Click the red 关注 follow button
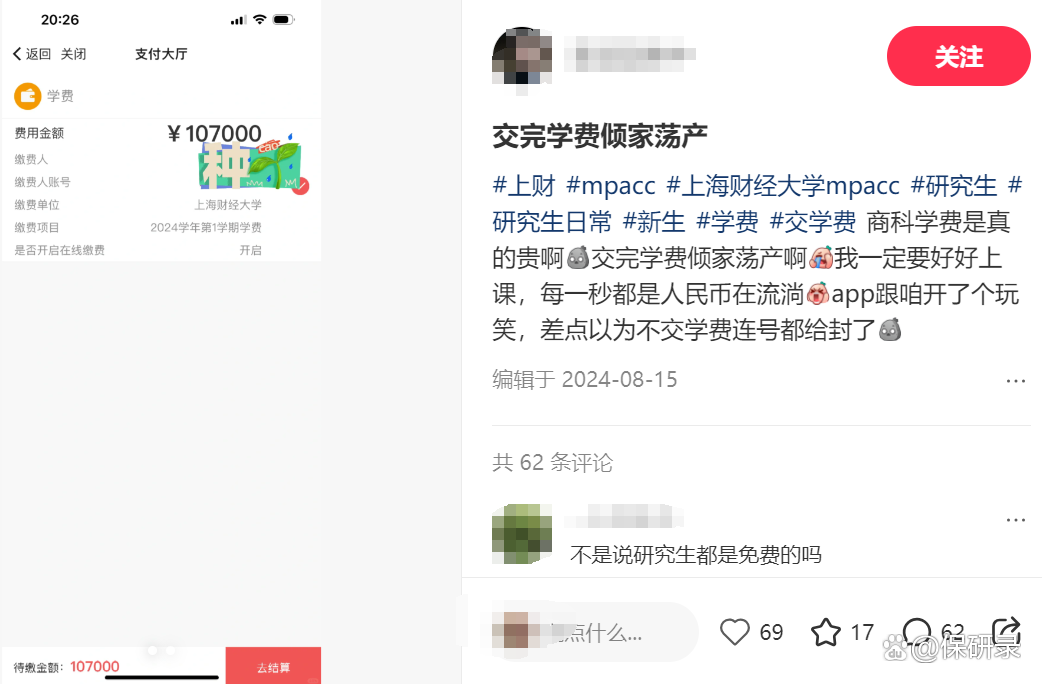 point(958,57)
